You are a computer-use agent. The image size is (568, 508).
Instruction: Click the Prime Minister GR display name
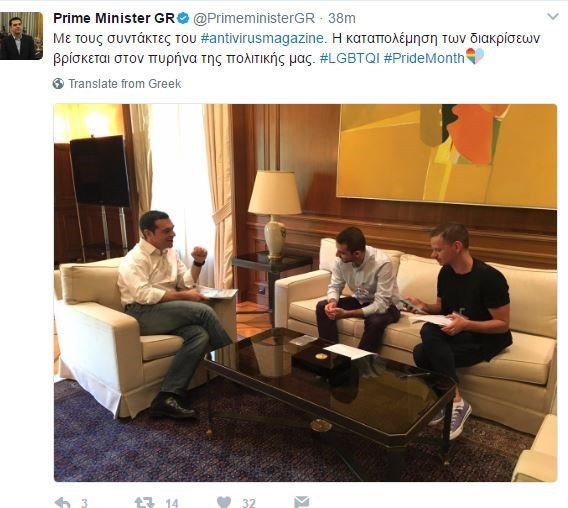point(114,18)
